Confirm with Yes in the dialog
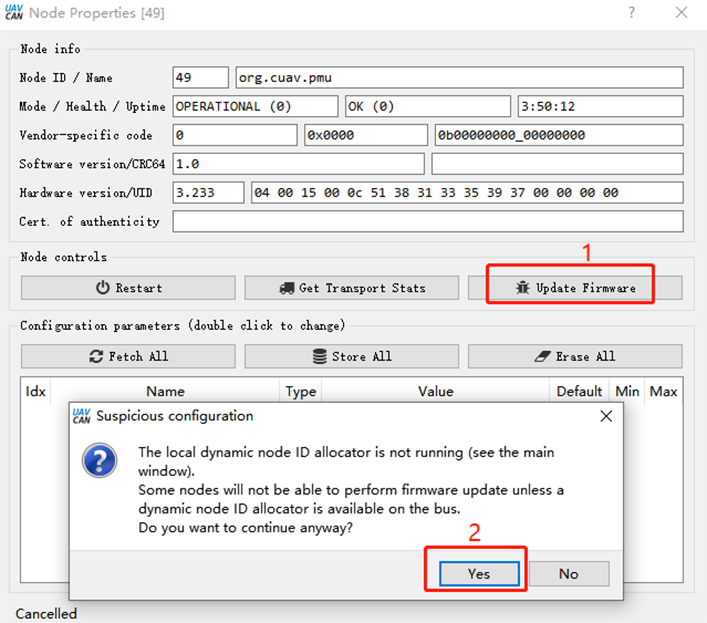 (x=479, y=573)
